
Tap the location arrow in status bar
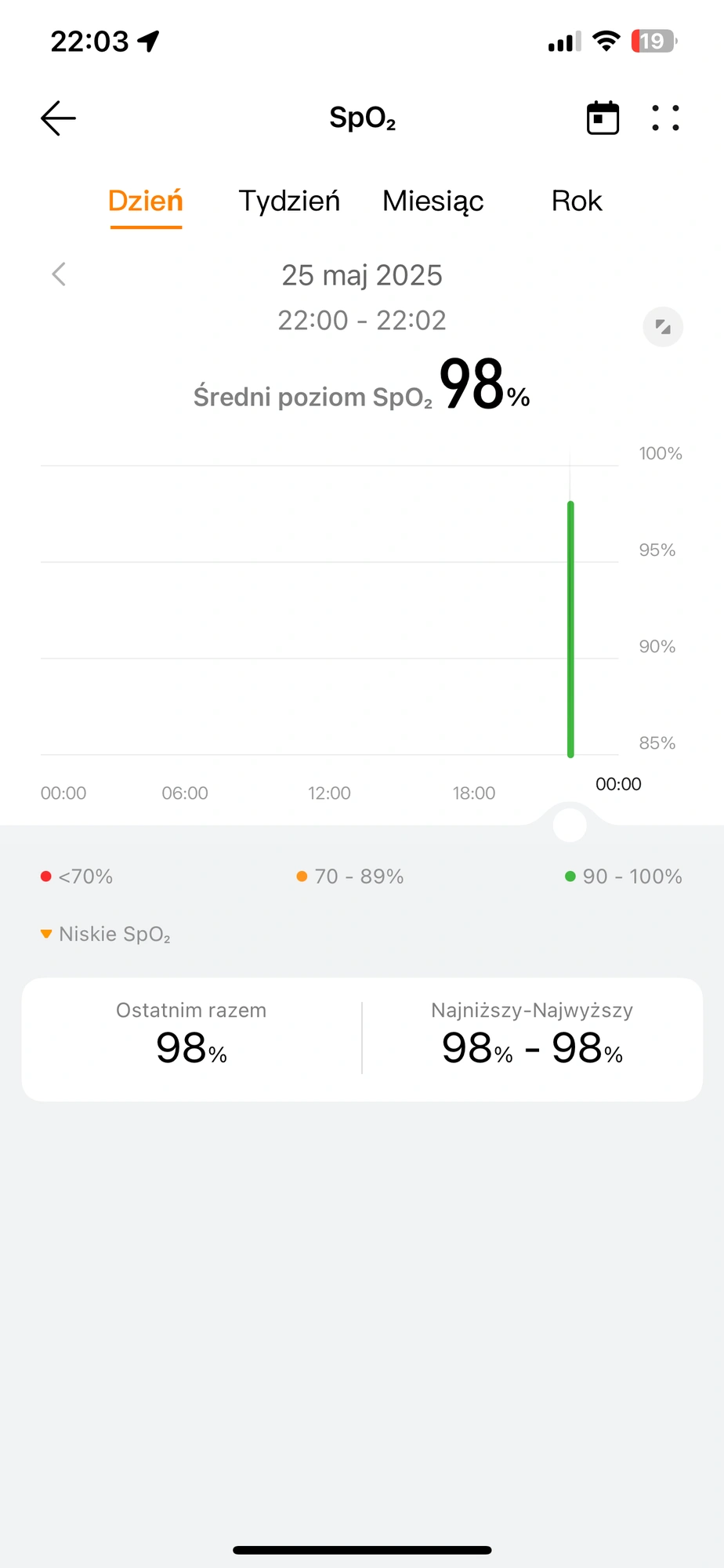pos(148,41)
